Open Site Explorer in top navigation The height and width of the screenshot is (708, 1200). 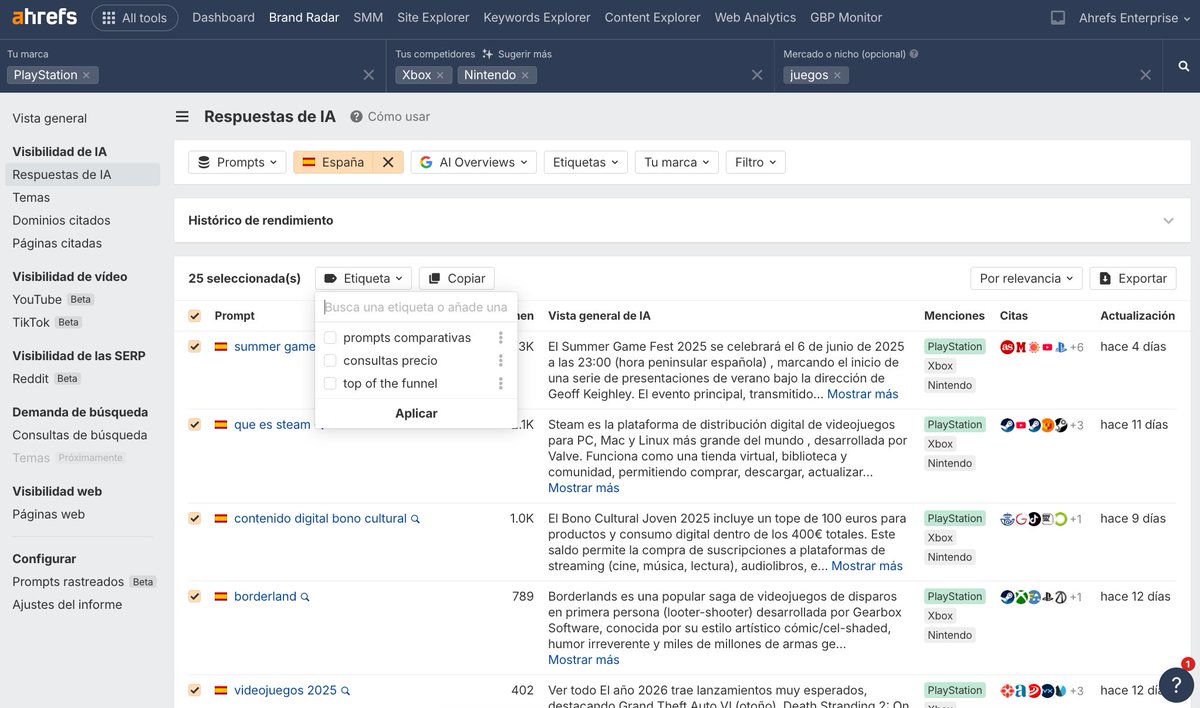[433, 18]
